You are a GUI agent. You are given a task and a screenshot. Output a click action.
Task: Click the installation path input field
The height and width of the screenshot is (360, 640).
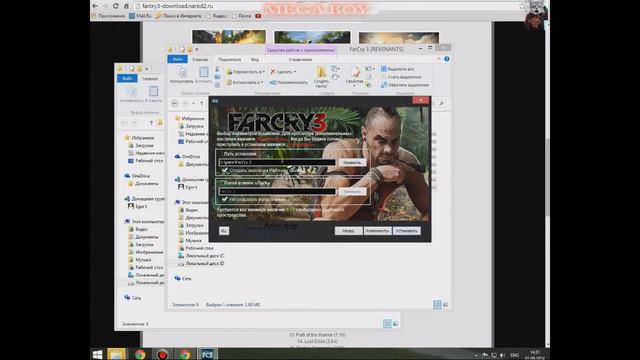coord(278,162)
